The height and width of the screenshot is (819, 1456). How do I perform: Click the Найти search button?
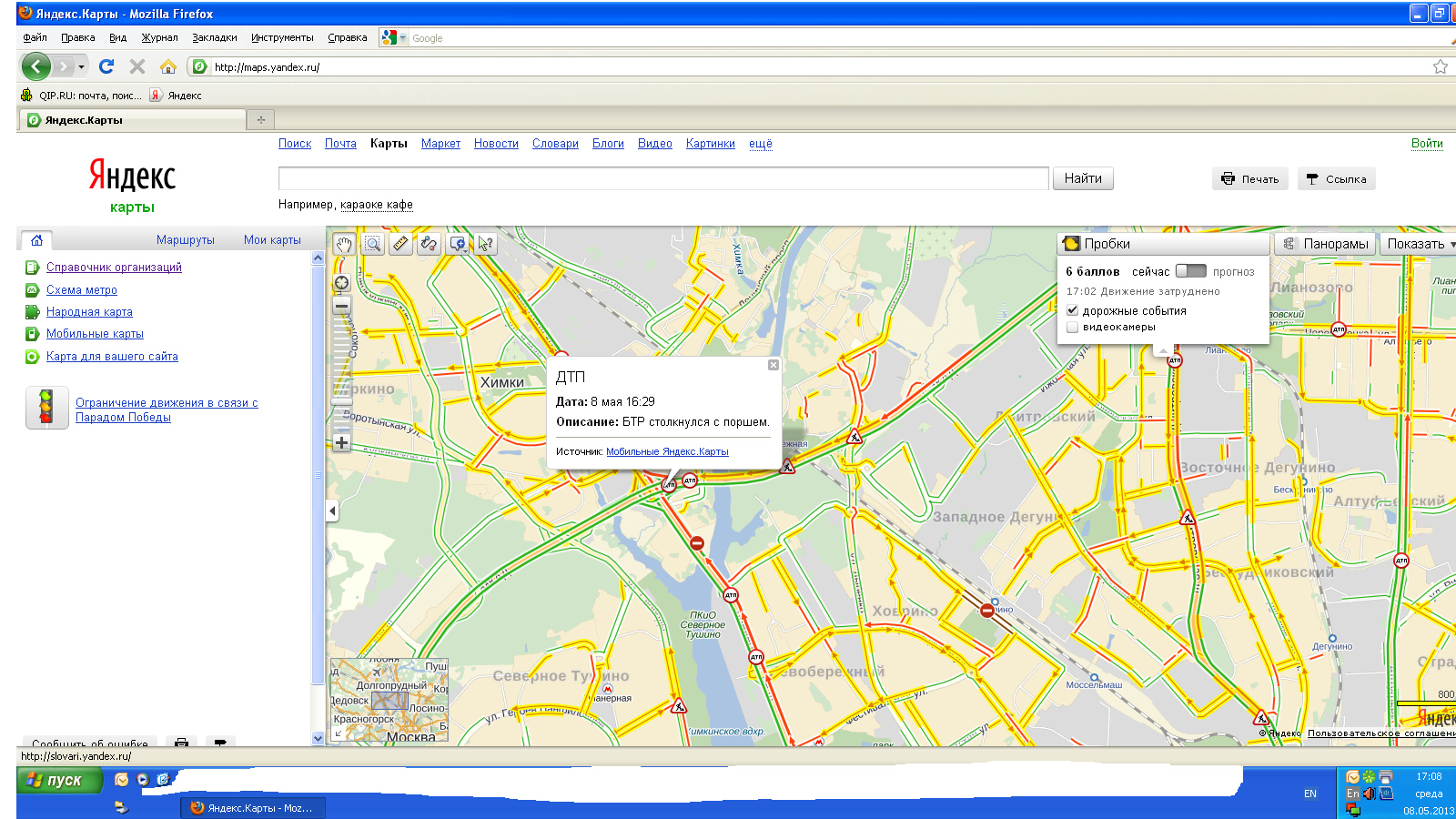(x=1083, y=178)
